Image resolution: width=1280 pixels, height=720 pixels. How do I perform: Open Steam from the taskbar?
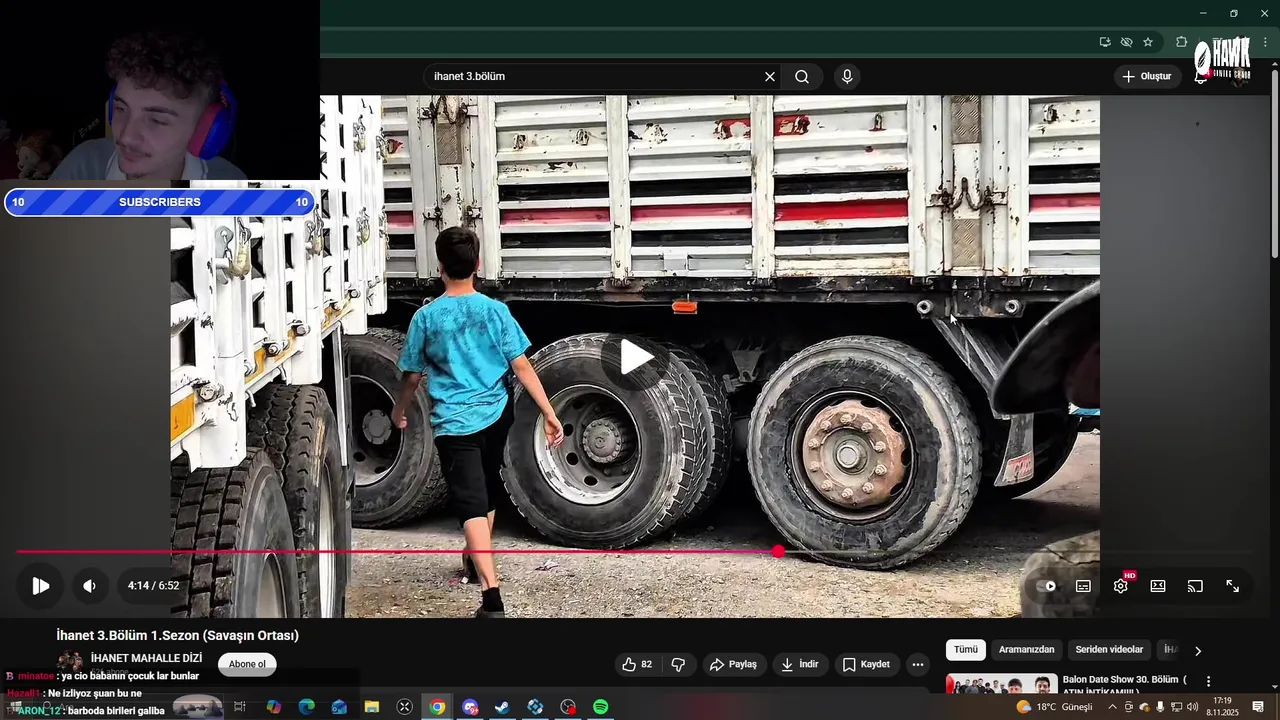coord(502,707)
